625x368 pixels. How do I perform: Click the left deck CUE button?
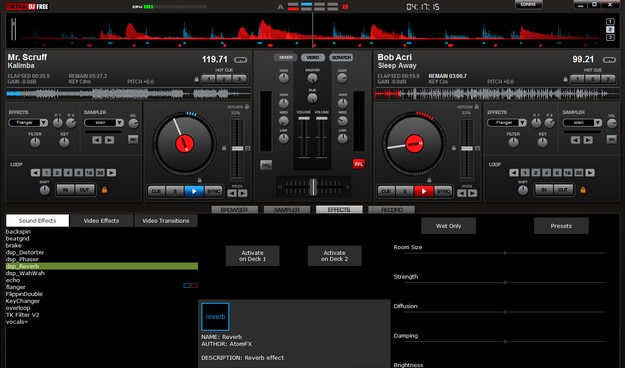[x=156, y=191]
